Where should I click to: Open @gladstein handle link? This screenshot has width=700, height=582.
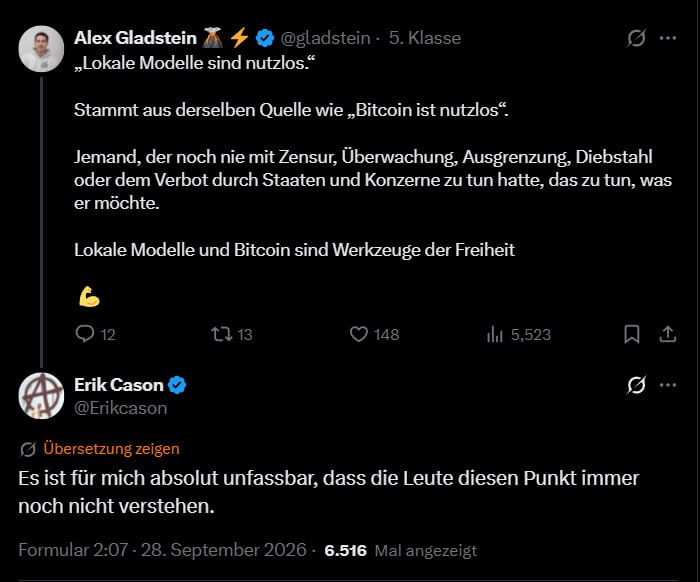coord(325,38)
